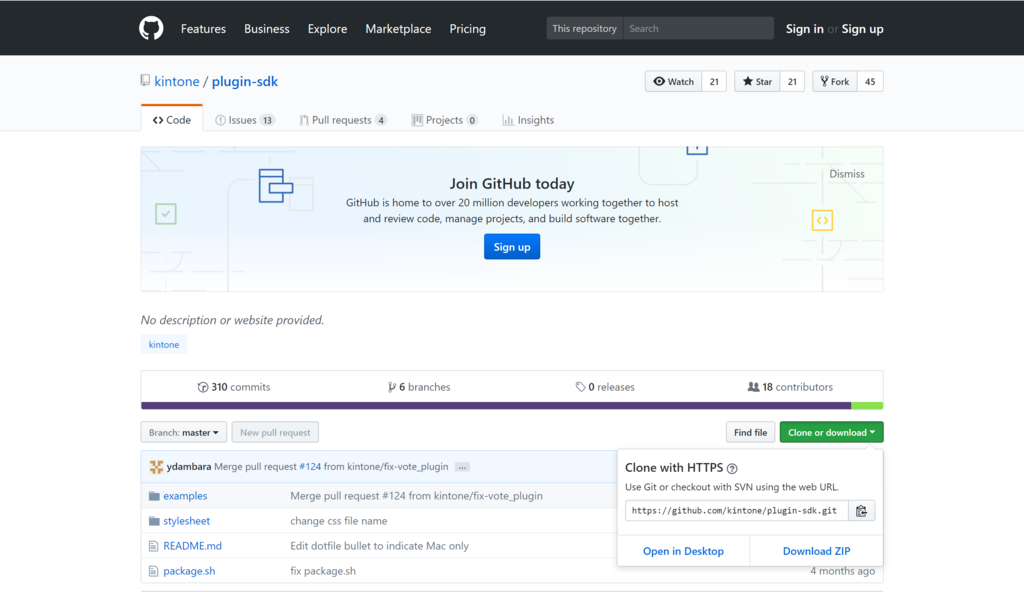Open the README.md file
This screenshot has width=1024, height=592.
(x=193, y=546)
